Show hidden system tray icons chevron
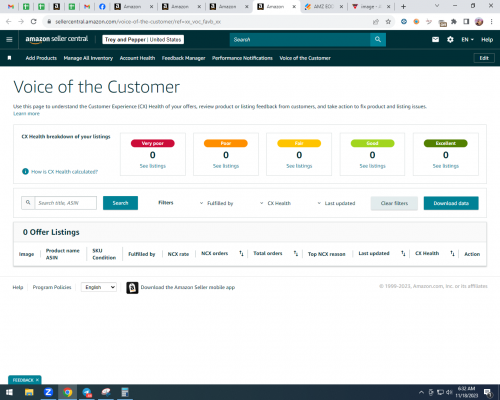500x400 pixels. tap(421, 392)
